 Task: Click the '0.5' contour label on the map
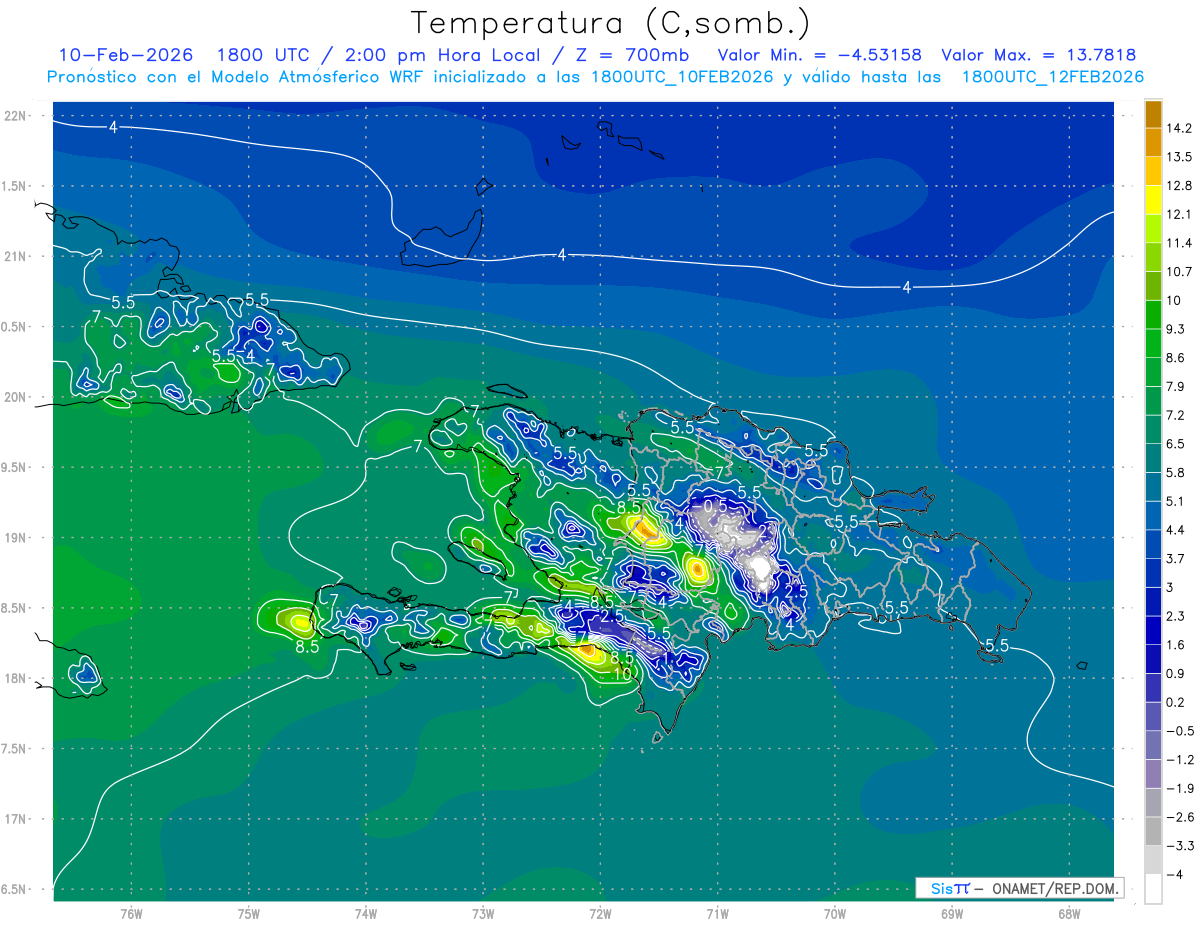click(716, 507)
